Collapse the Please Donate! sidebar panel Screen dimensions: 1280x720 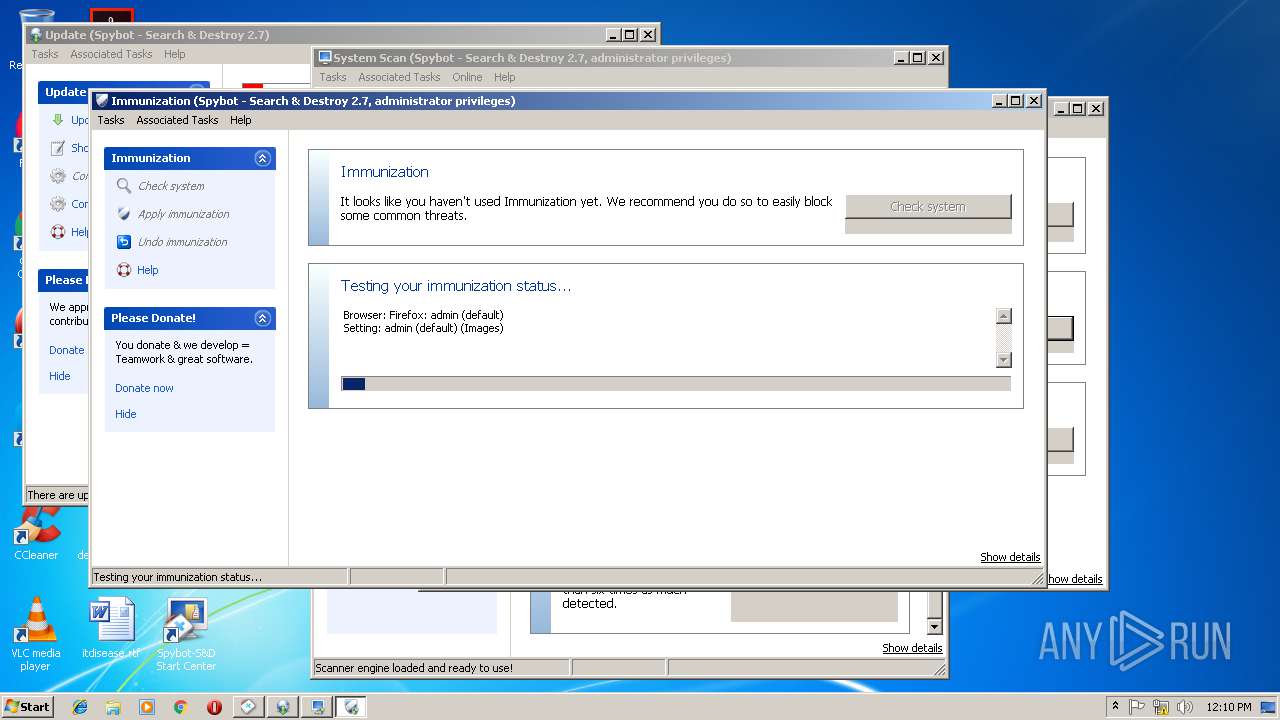pyautogui.click(x=262, y=318)
